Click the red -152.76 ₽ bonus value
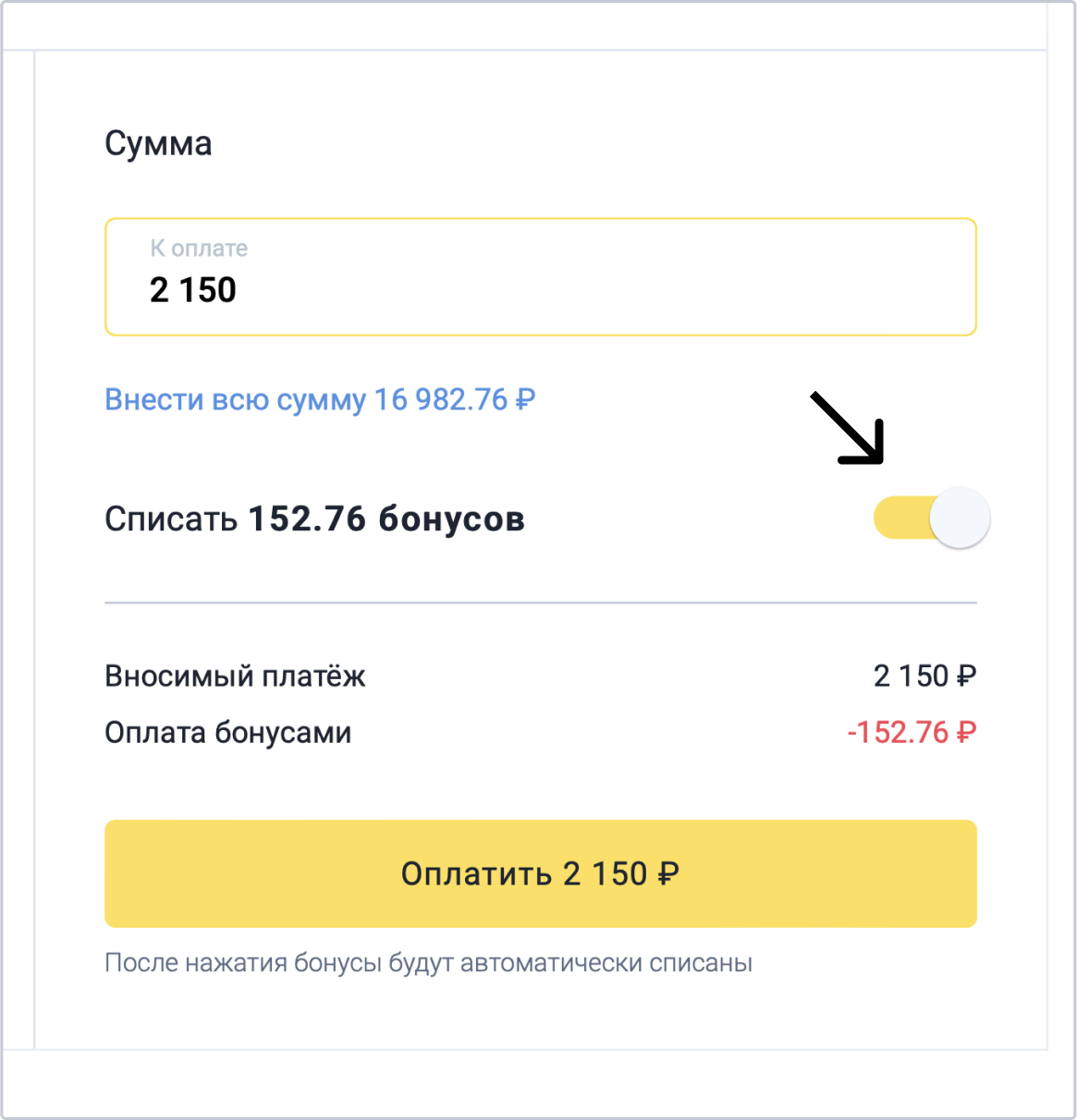 pyautogui.click(x=912, y=733)
